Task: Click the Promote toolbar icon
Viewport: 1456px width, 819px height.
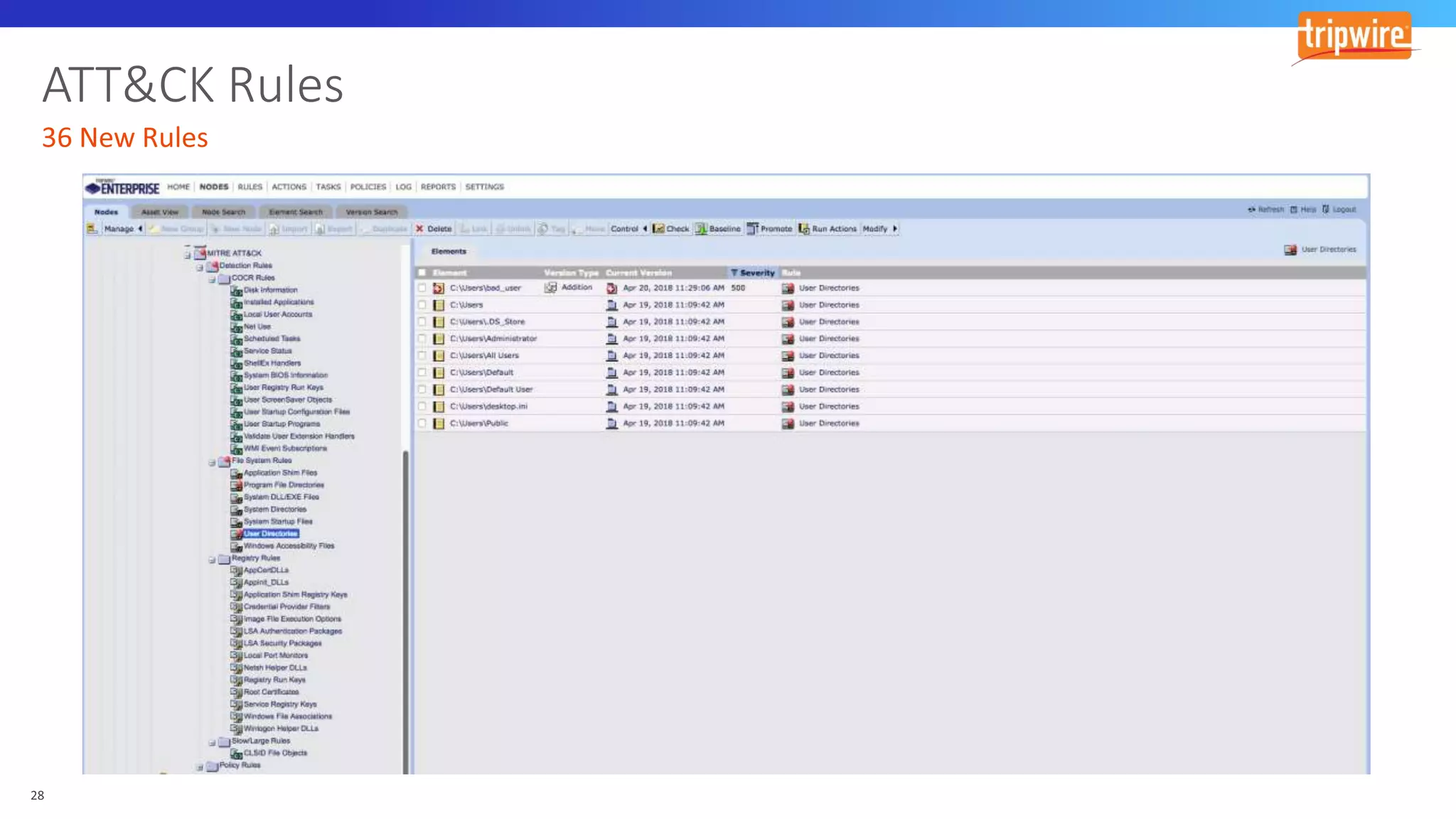Action: (x=753, y=229)
